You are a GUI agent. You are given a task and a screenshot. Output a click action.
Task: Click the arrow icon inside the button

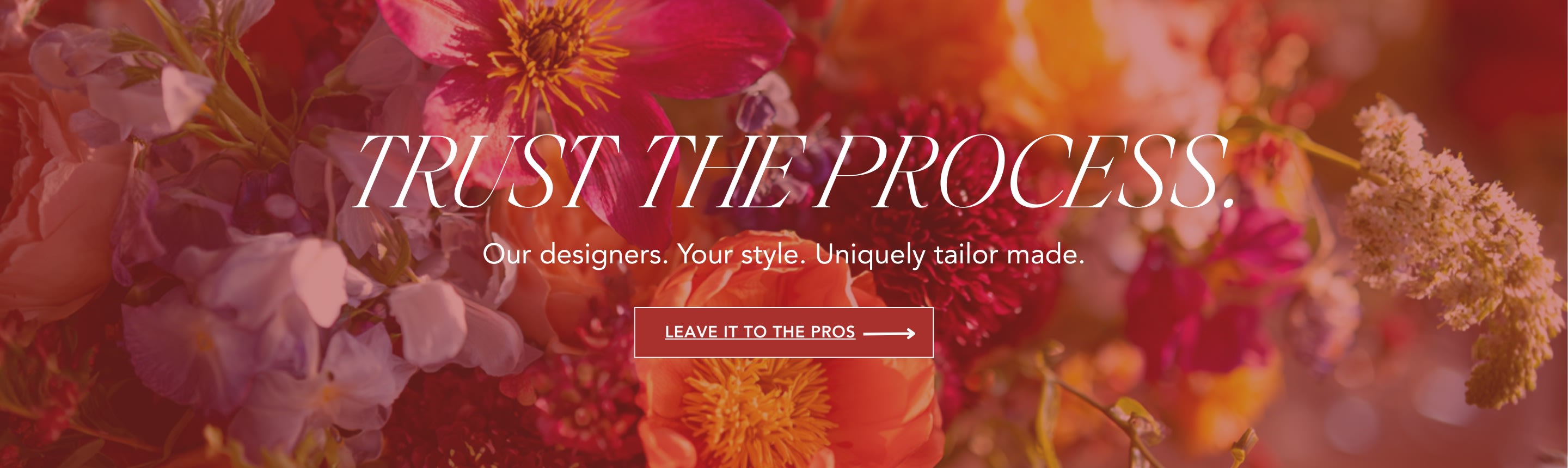(x=889, y=333)
